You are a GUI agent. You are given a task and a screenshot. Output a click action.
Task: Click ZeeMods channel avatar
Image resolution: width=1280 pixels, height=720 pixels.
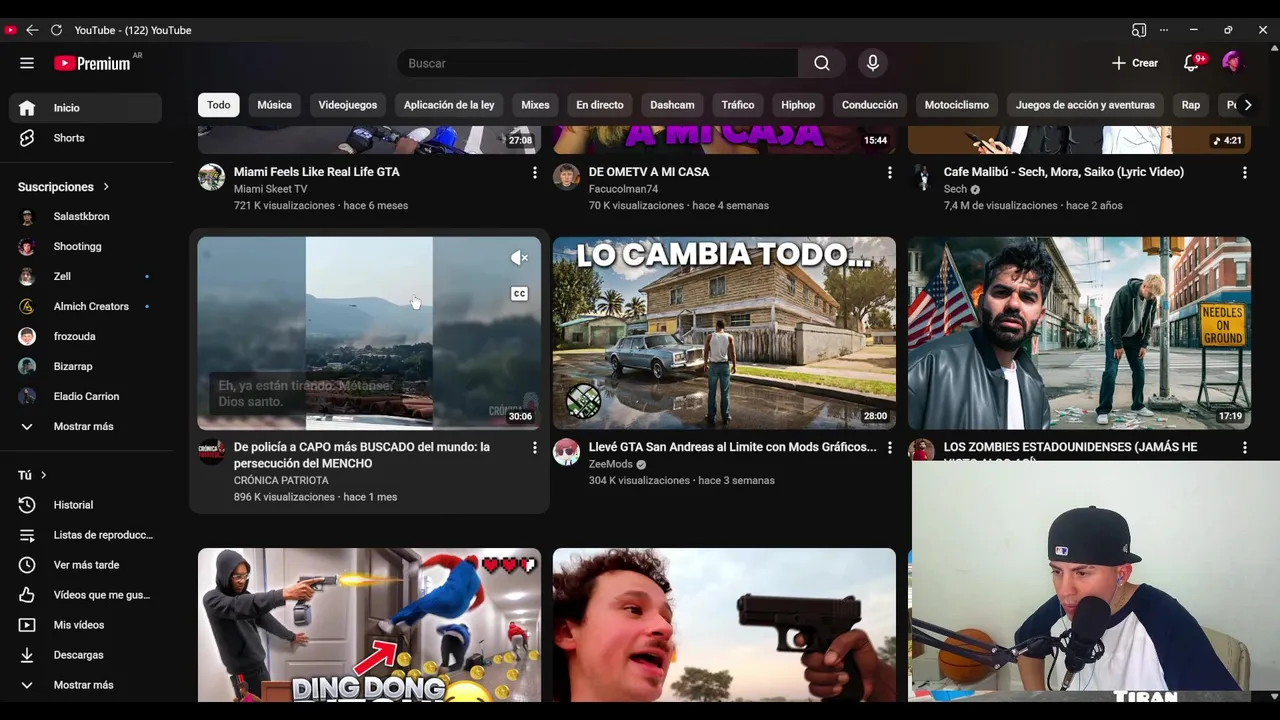click(x=566, y=452)
